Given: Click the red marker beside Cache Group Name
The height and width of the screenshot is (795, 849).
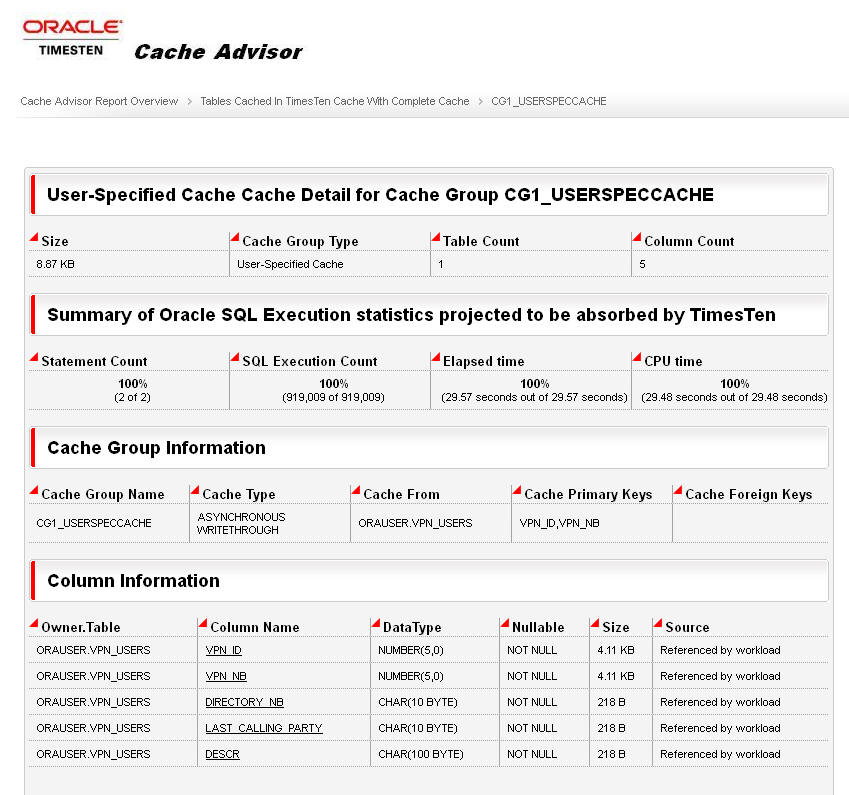Looking at the screenshot, I should pos(34,490).
